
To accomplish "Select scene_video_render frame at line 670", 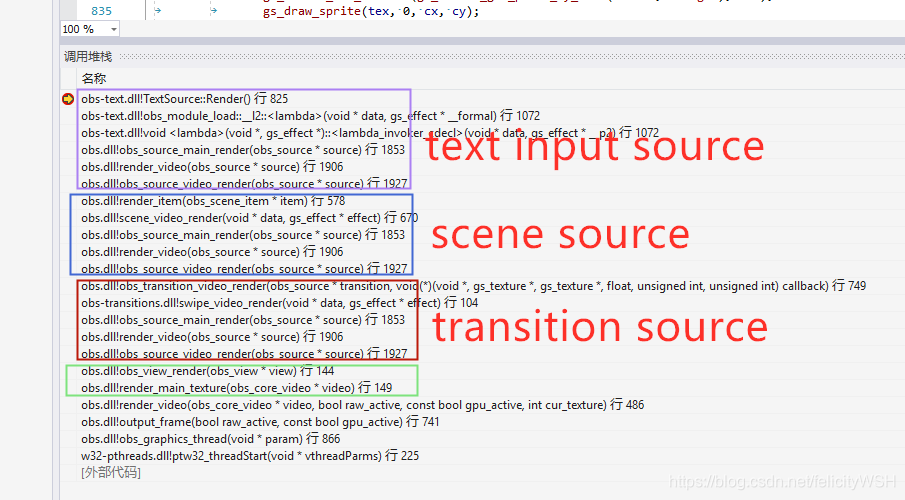I will 249,218.
